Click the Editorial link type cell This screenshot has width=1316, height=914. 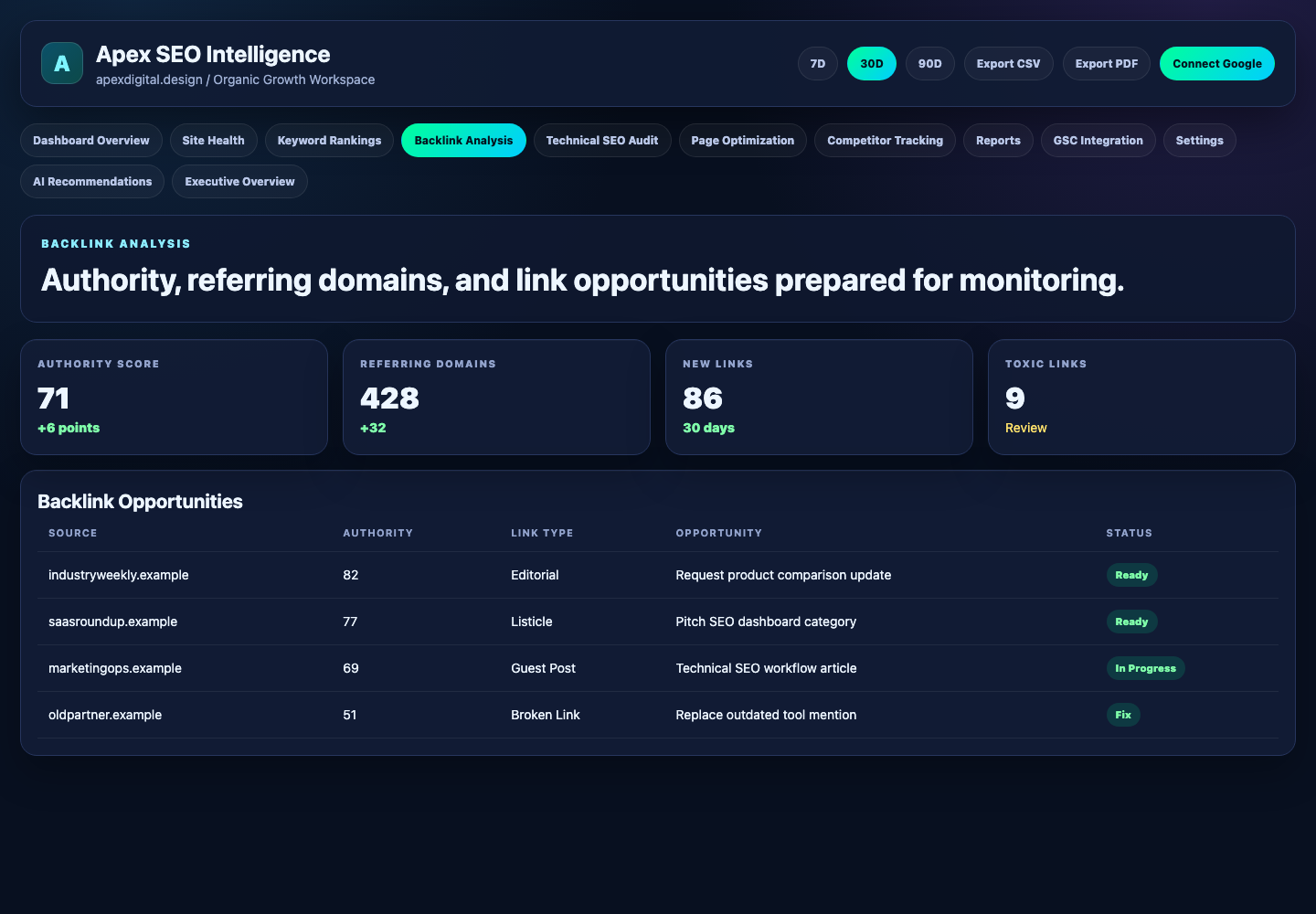point(535,575)
